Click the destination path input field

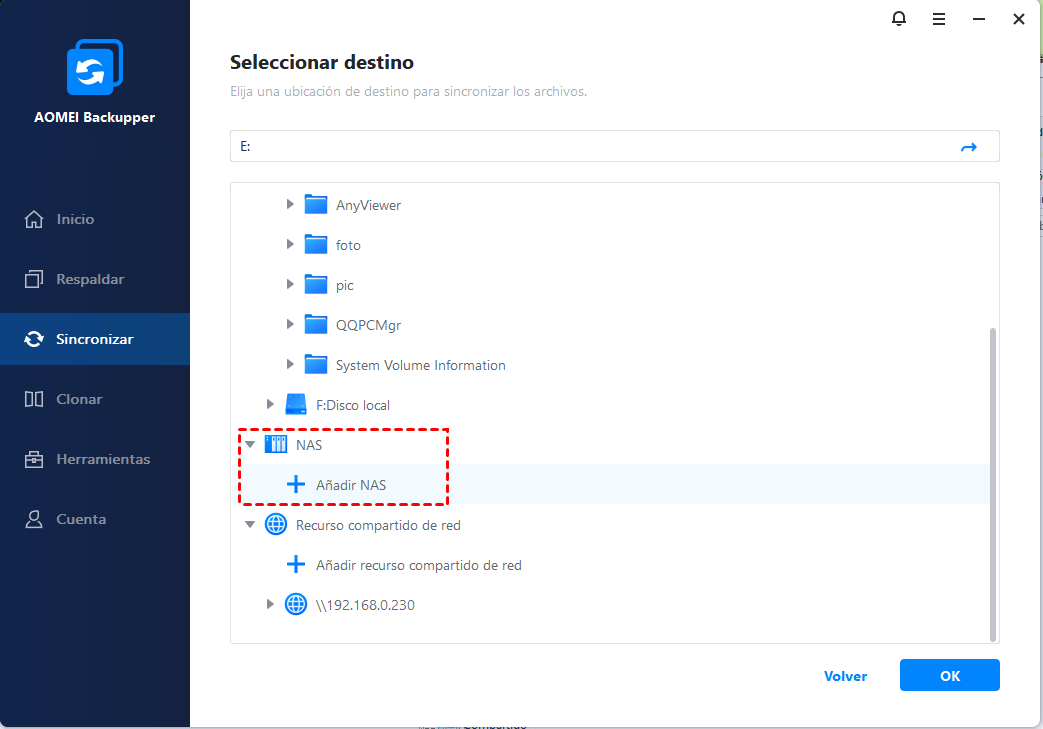pyautogui.click(x=615, y=146)
